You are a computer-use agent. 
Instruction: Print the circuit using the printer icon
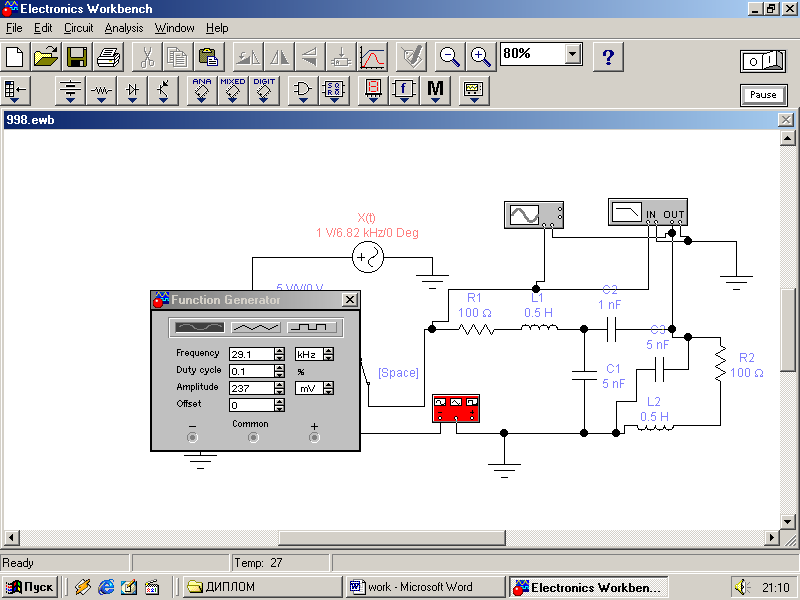108,57
